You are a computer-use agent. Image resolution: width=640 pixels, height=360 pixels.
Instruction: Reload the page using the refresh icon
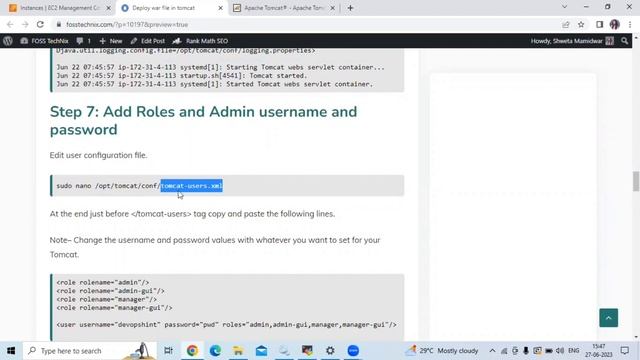[x=40, y=24]
